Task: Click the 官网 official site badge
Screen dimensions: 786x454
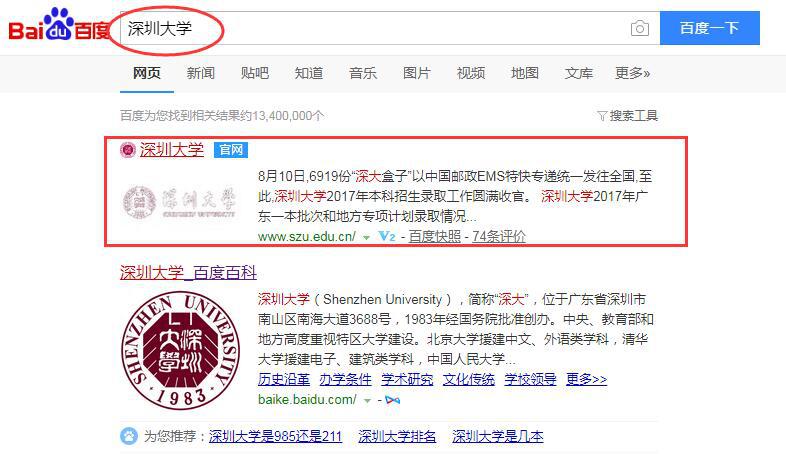Action: 231,150
